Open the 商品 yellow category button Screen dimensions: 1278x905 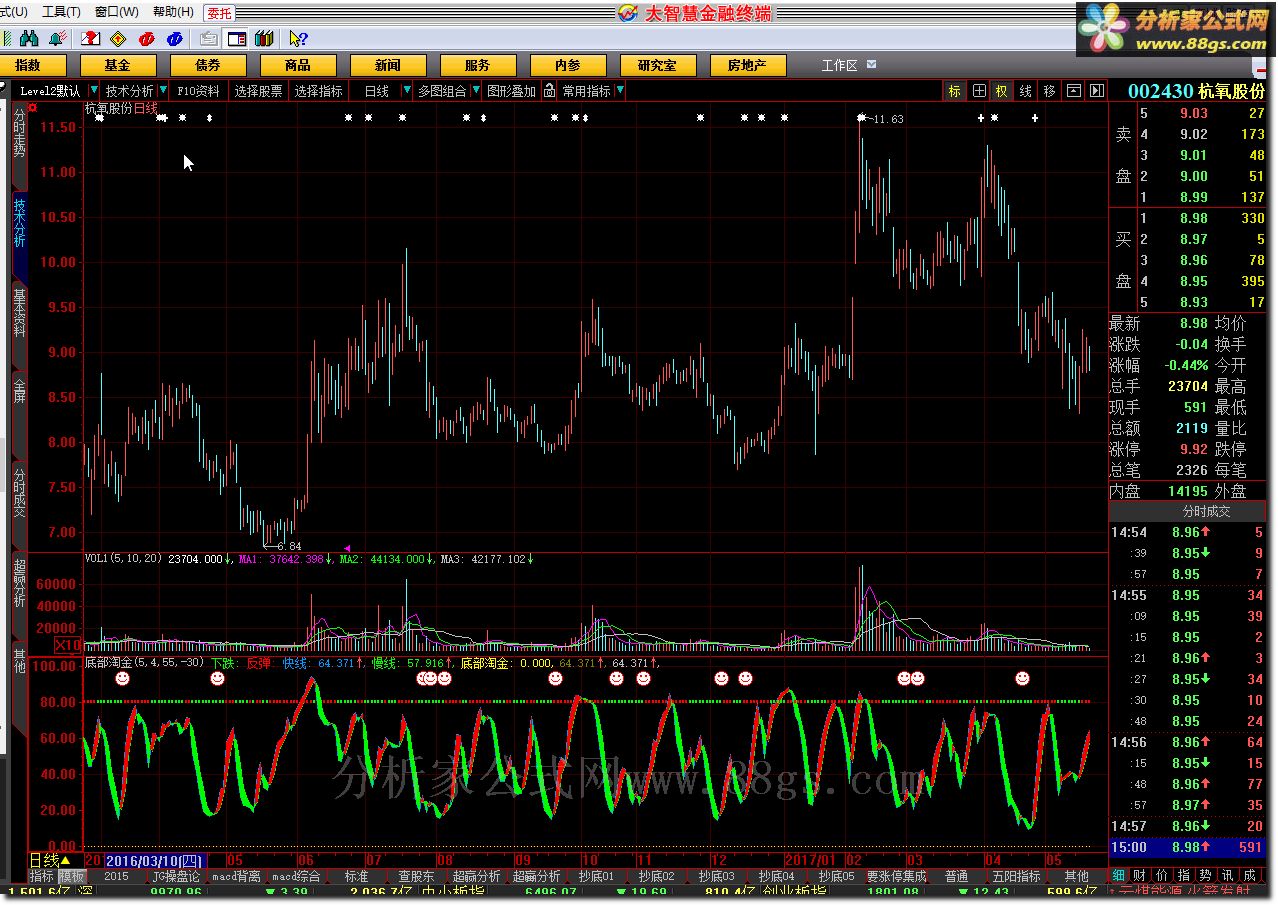(x=298, y=66)
